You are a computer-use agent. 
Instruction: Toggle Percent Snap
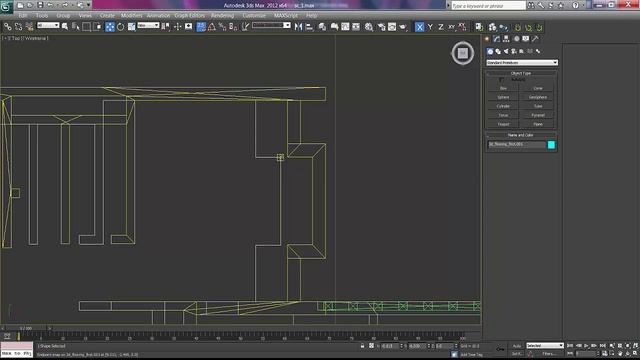(x=222, y=27)
